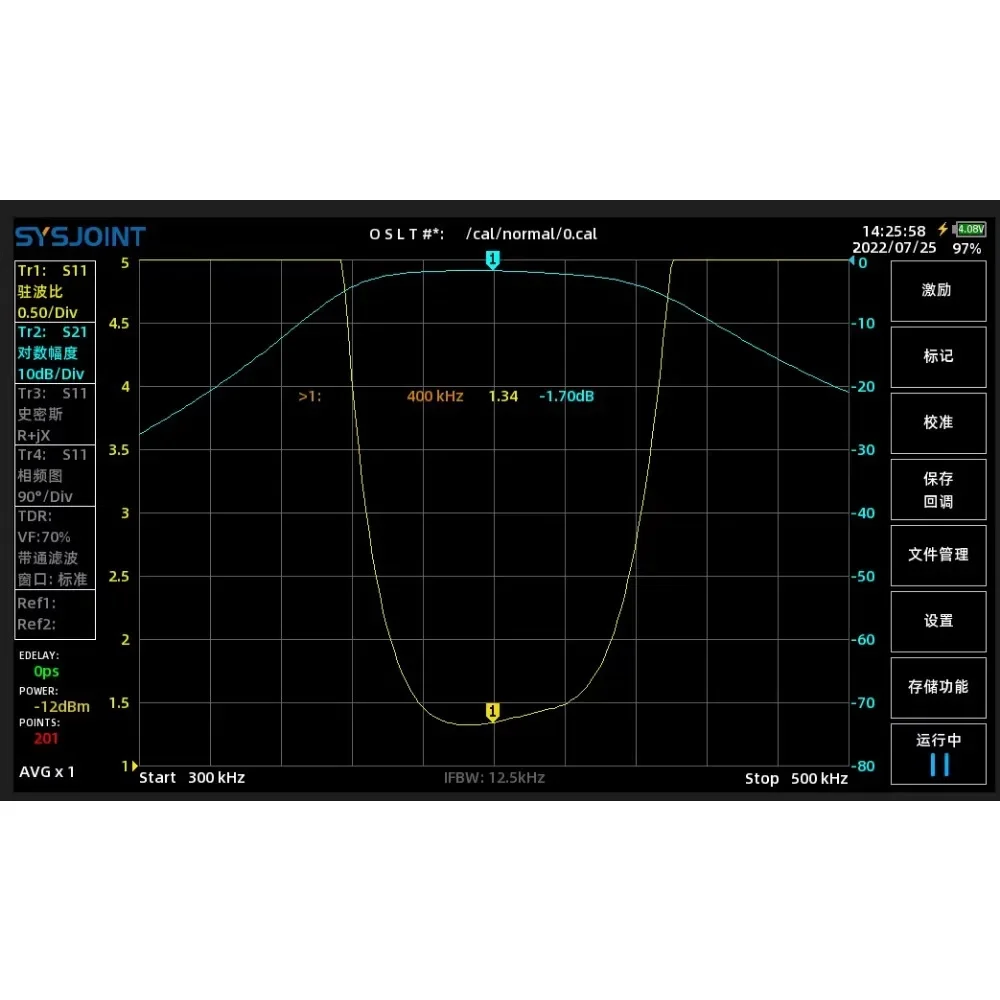The height and width of the screenshot is (1000, 1000).
Task: Click the time 14:25:58 display
Action: (893, 231)
